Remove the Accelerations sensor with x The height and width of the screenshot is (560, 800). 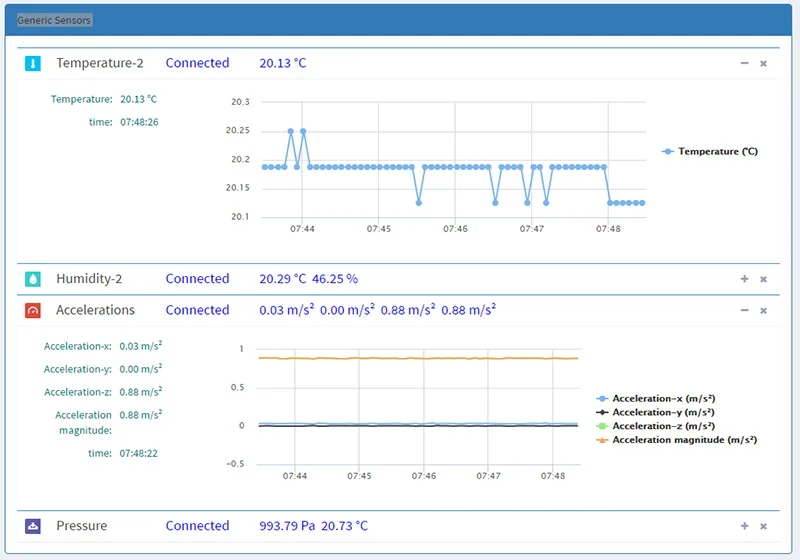point(763,311)
